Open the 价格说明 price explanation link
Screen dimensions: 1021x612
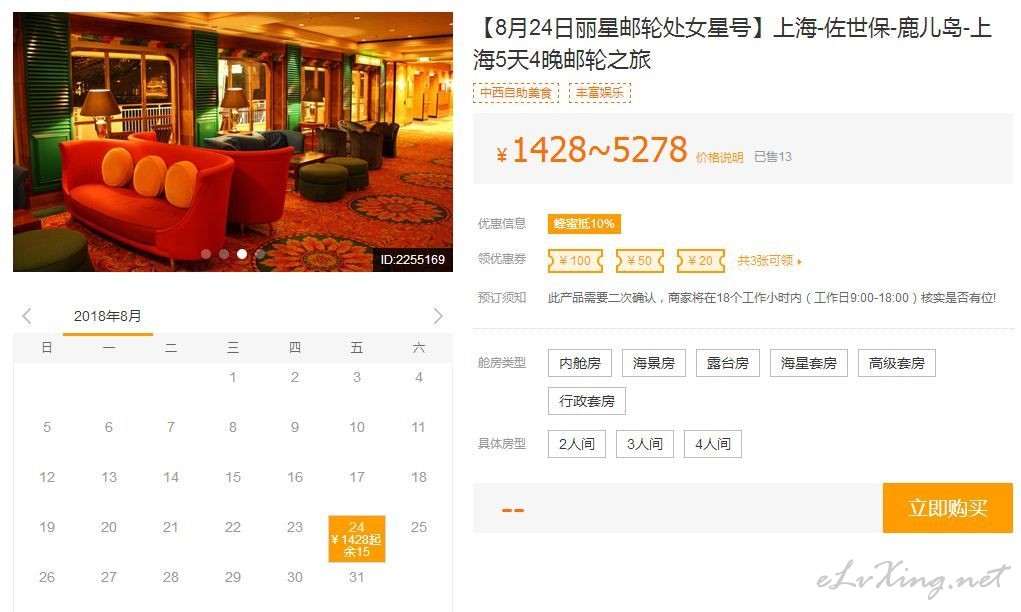pyautogui.click(x=720, y=158)
